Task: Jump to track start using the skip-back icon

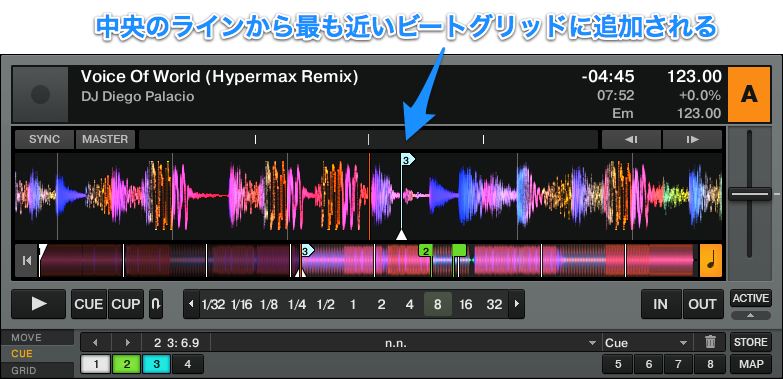Action: (26, 260)
